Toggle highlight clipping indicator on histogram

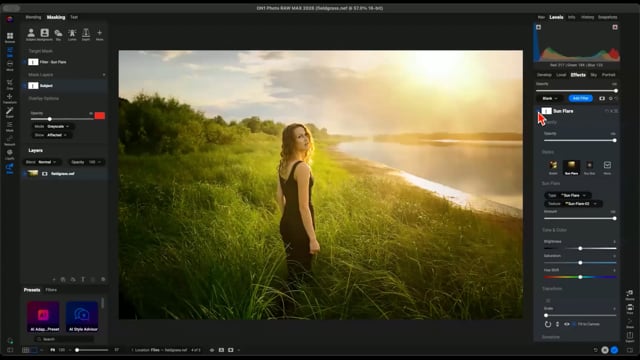coord(615,27)
